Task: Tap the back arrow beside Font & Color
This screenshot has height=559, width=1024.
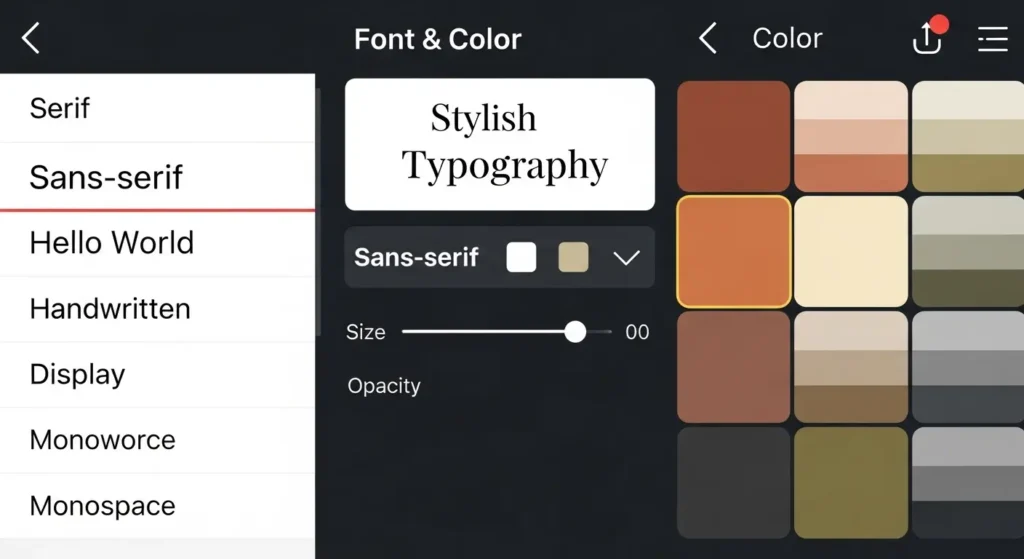Action: [31, 39]
